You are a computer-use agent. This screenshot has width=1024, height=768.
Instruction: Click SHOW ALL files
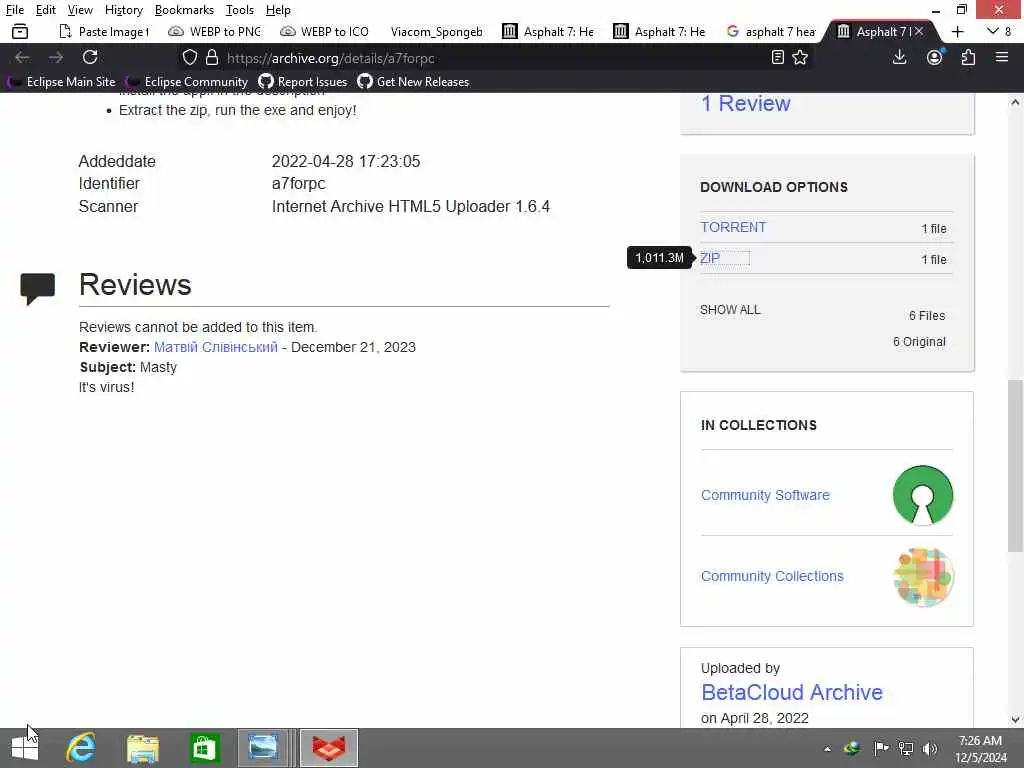pos(730,310)
